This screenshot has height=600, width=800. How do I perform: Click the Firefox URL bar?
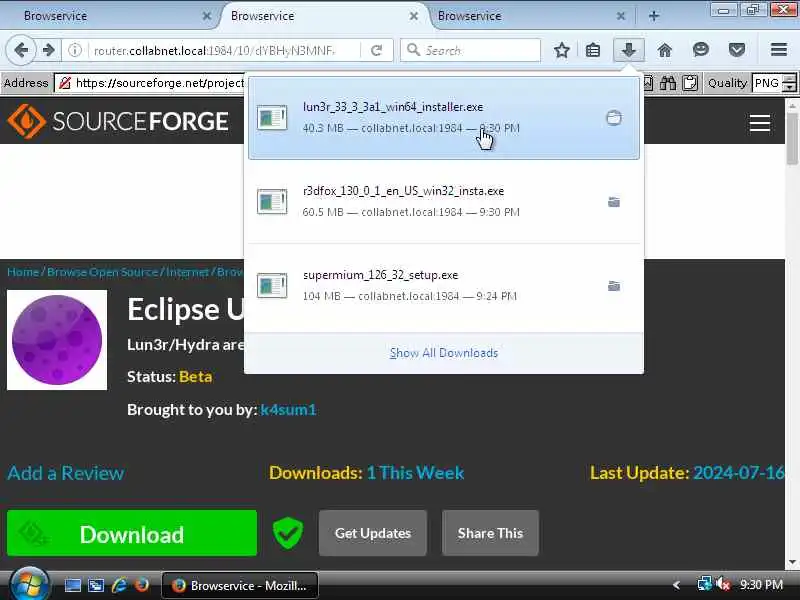point(223,50)
